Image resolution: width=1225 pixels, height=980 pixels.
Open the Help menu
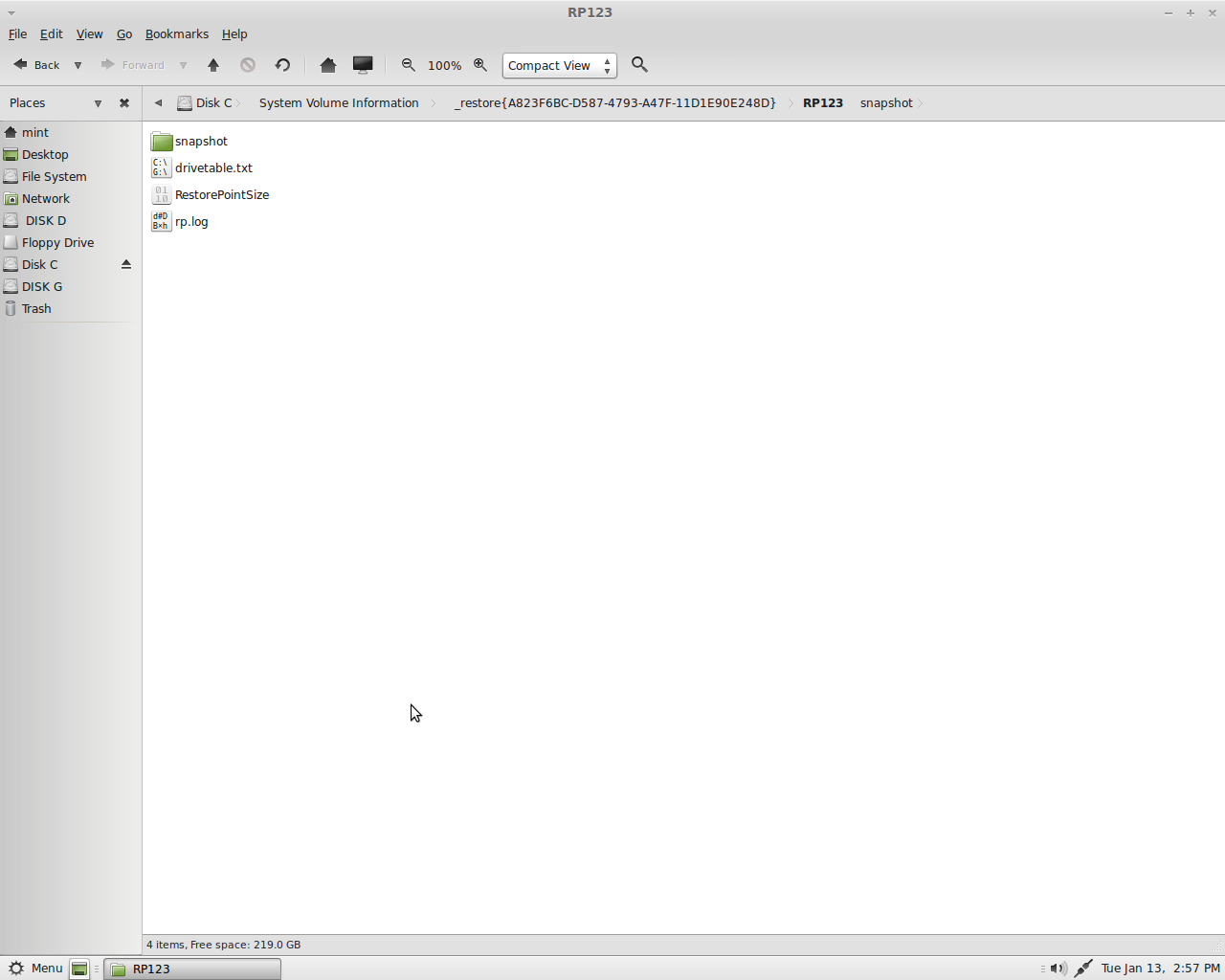coord(234,33)
